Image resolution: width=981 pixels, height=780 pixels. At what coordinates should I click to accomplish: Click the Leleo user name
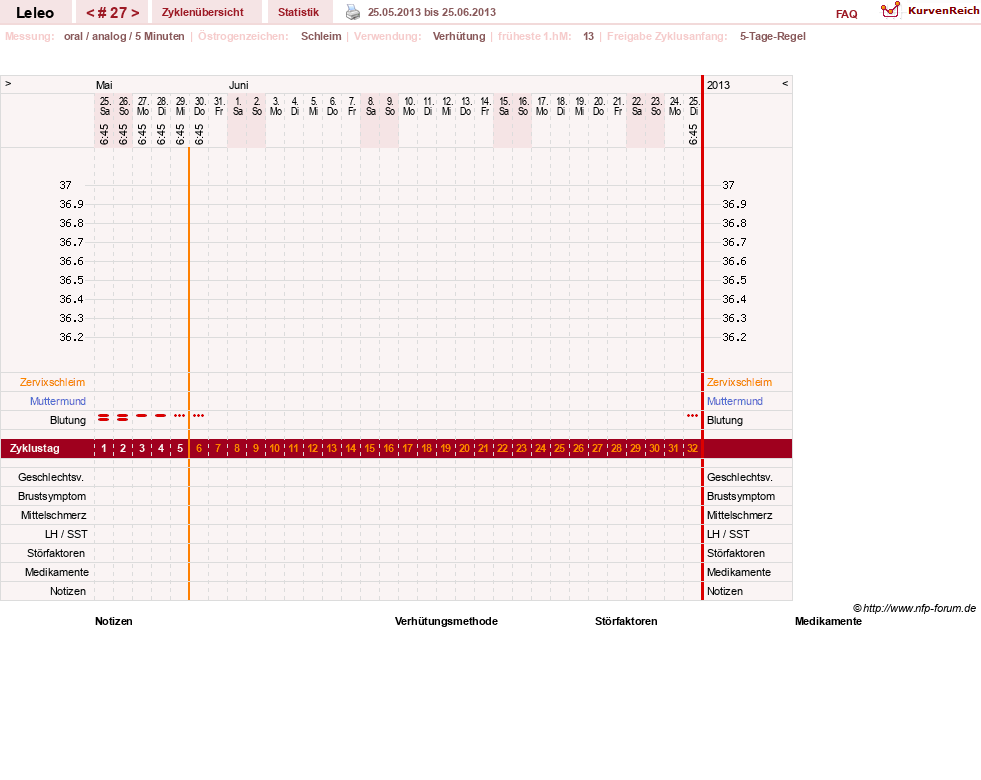(35, 13)
